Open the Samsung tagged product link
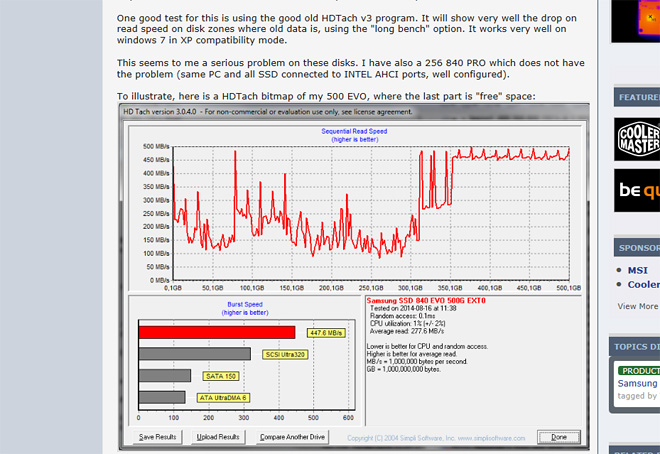 click(x=637, y=383)
